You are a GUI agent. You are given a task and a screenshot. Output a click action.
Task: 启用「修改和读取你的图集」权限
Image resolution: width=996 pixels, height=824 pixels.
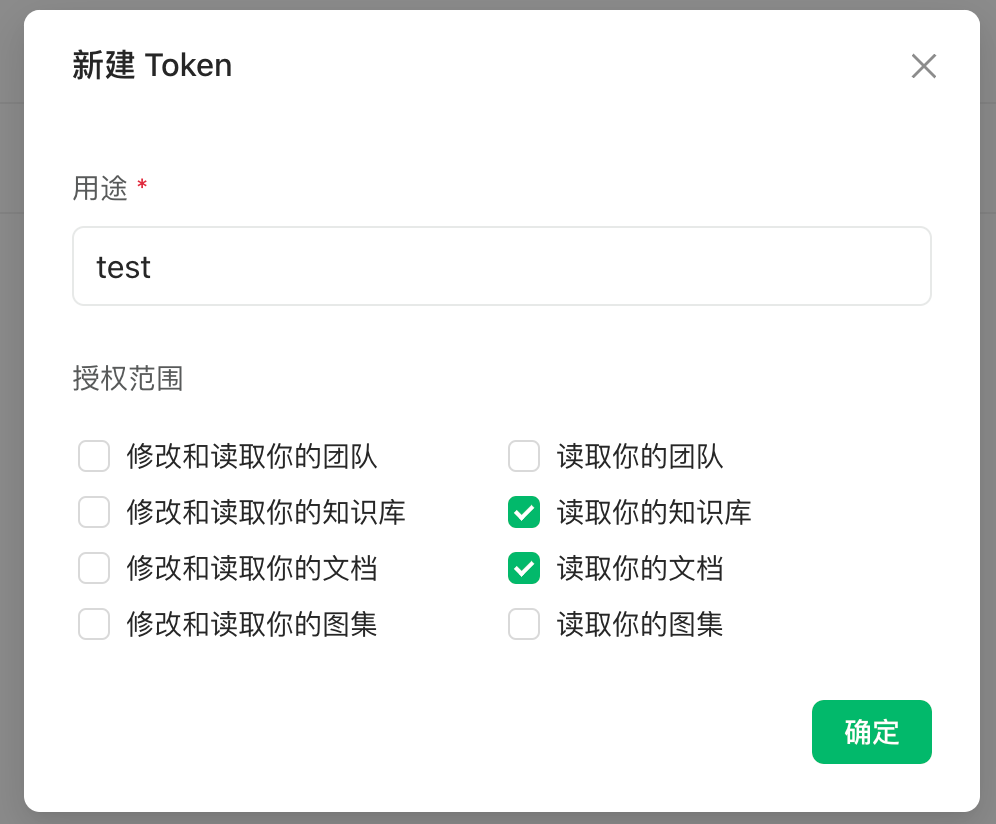[x=94, y=624]
